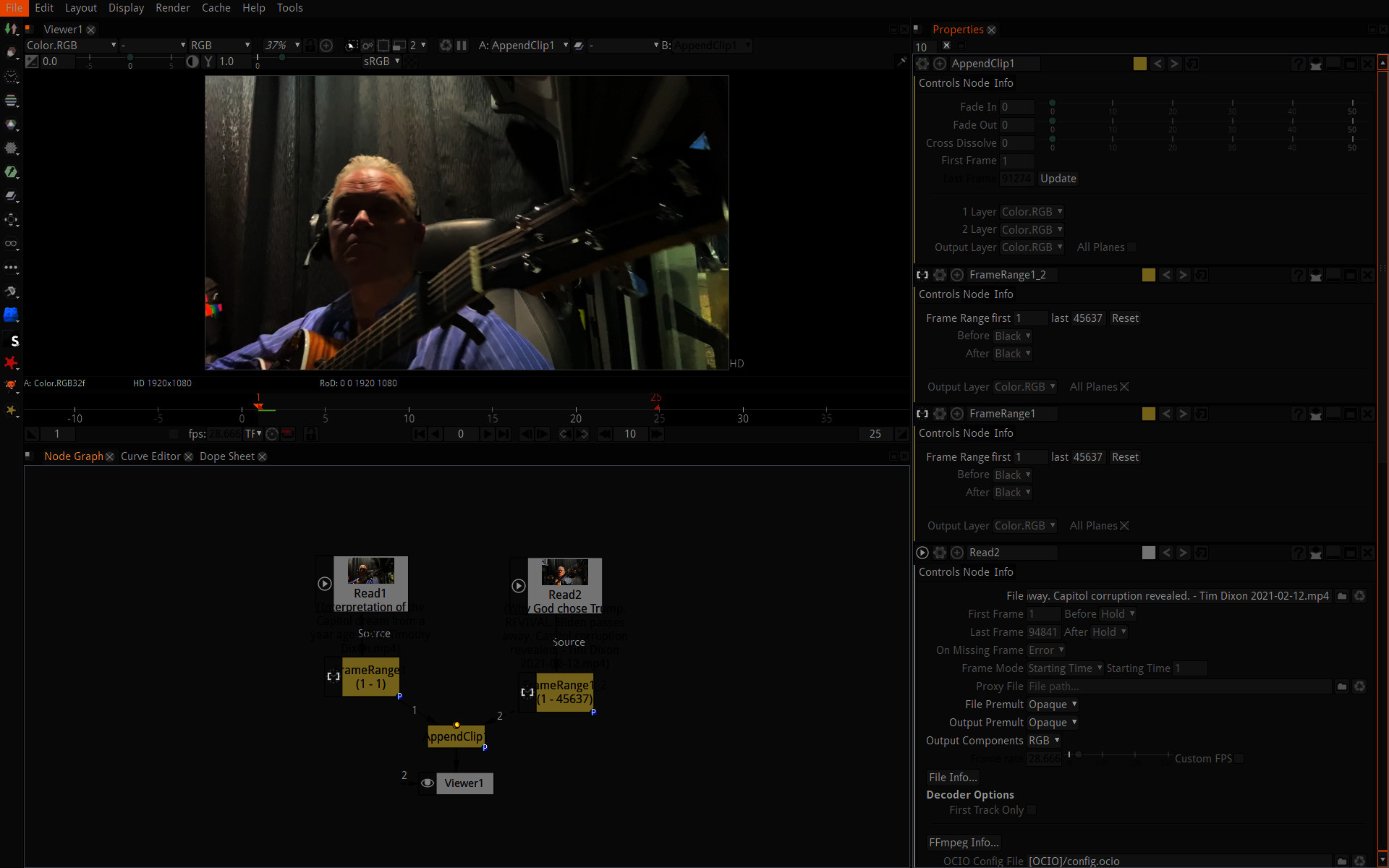Click the refresh viewer icon
Image resolution: width=1389 pixels, height=868 pixels.
446,45
